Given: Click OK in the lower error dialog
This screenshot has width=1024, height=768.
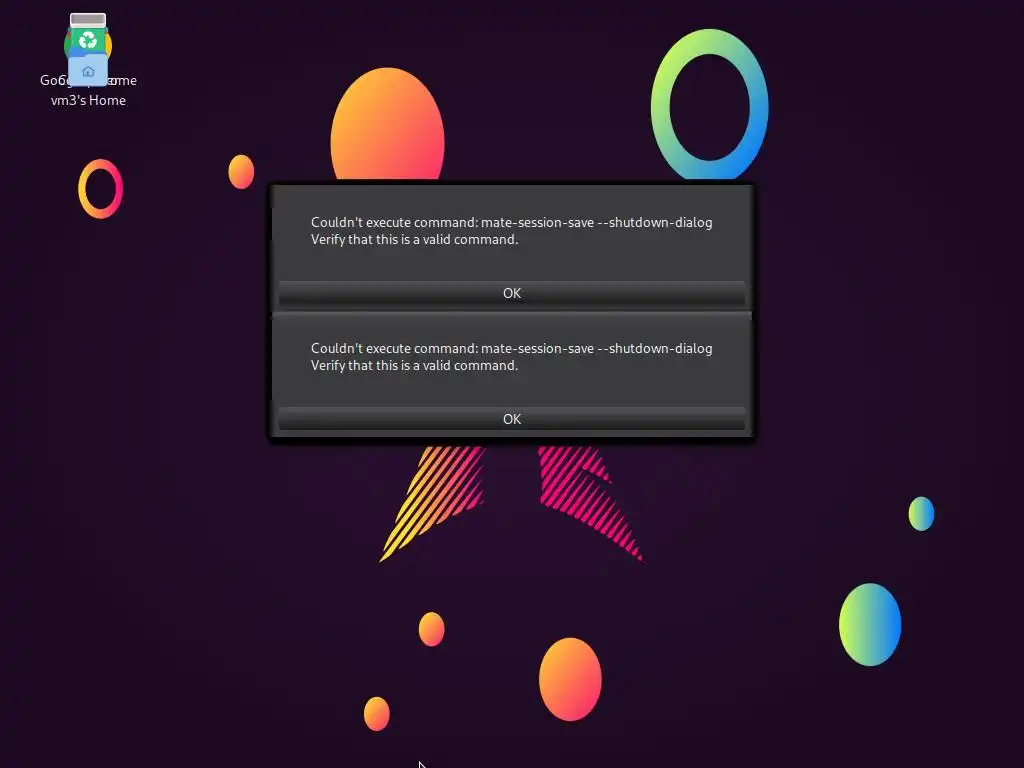Looking at the screenshot, I should coord(511,419).
